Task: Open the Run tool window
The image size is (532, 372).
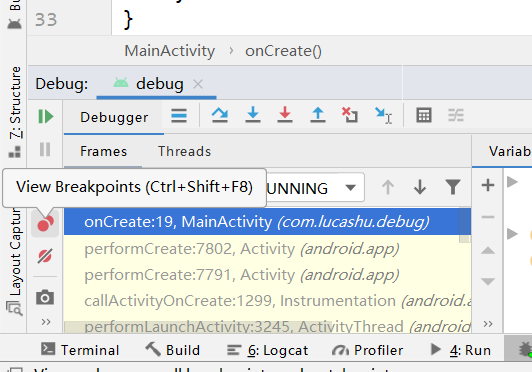Action: (x=461, y=350)
